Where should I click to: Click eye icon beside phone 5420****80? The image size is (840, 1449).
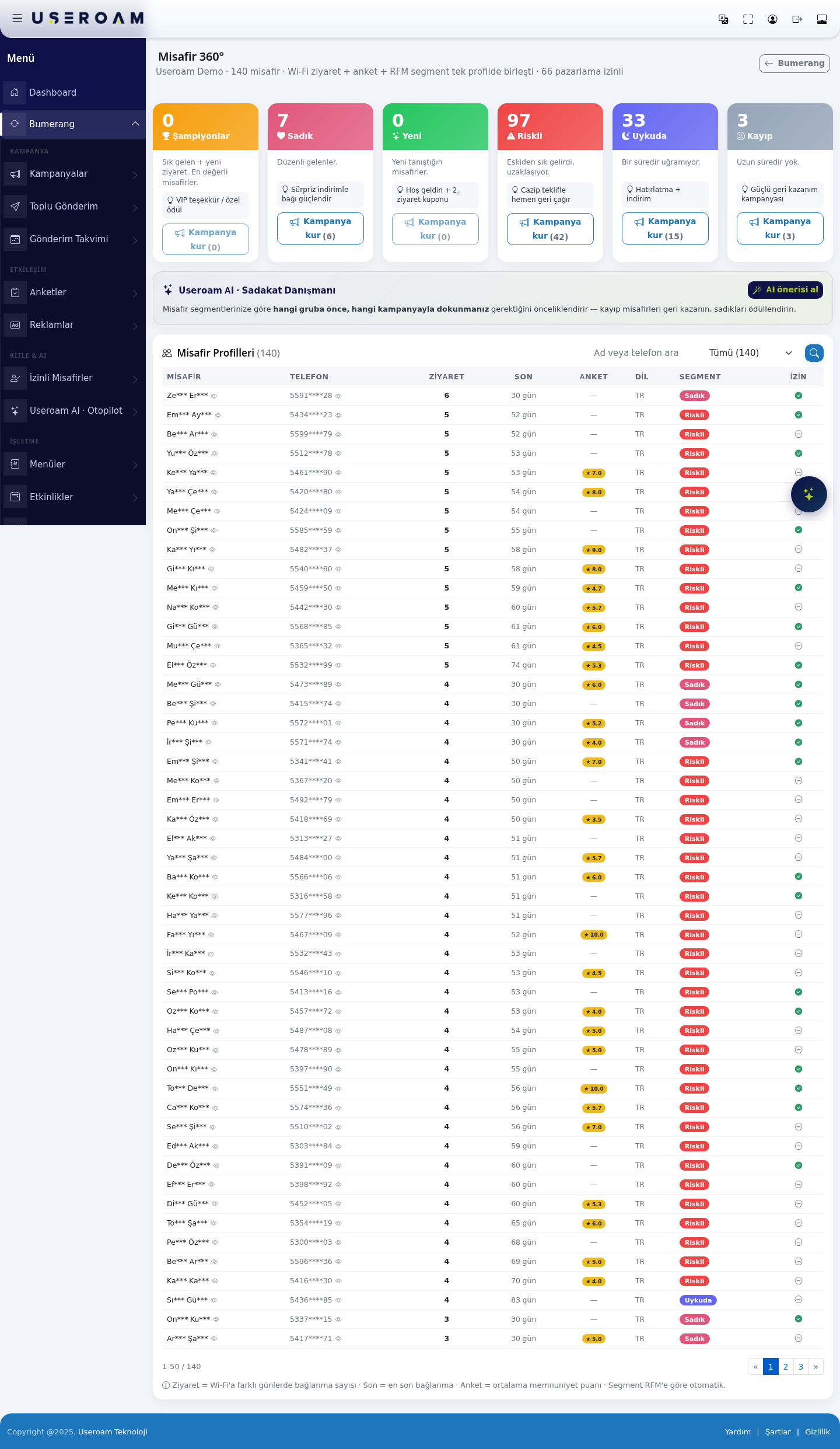pos(338,493)
